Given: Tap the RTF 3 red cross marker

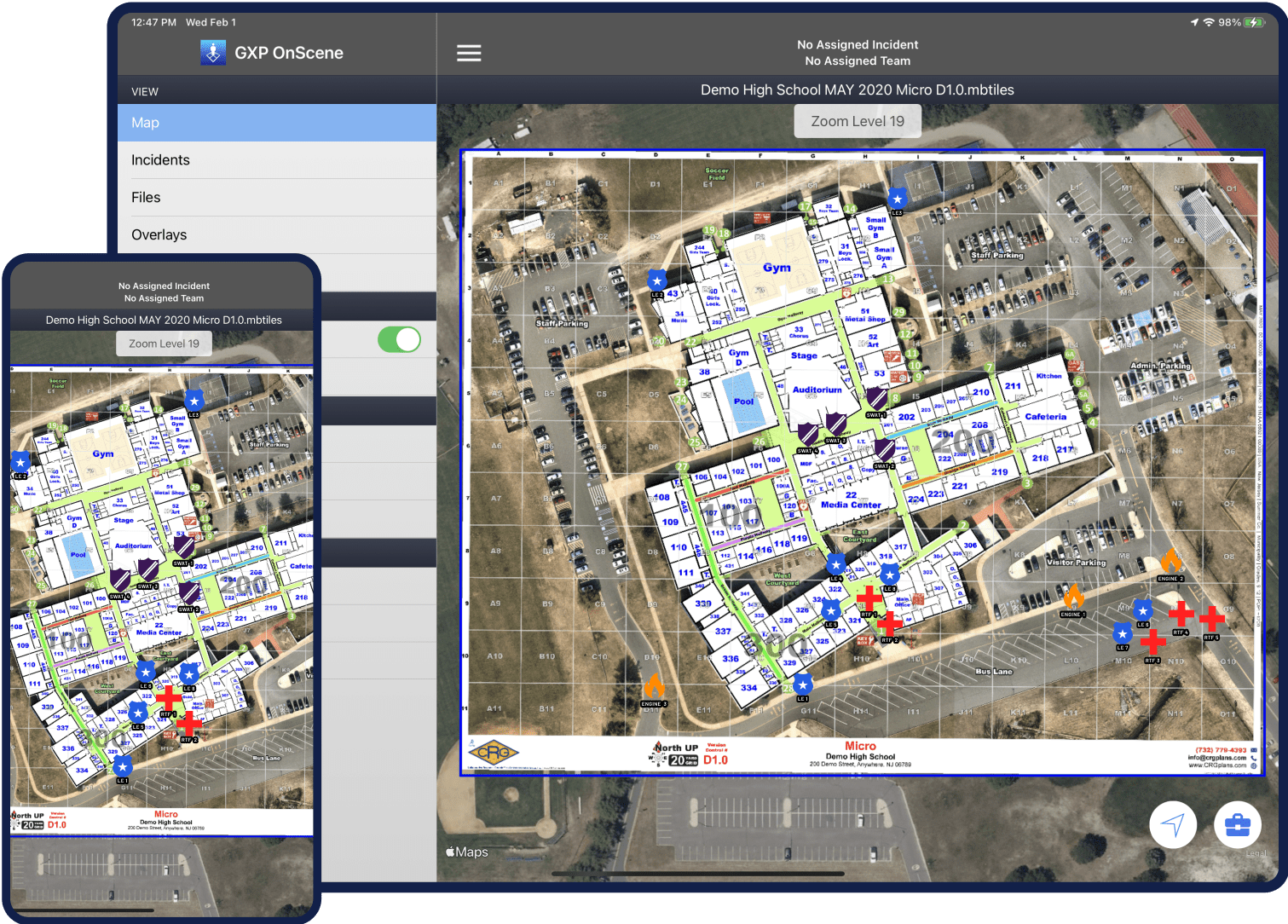Looking at the screenshot, I should (1152, 642).
